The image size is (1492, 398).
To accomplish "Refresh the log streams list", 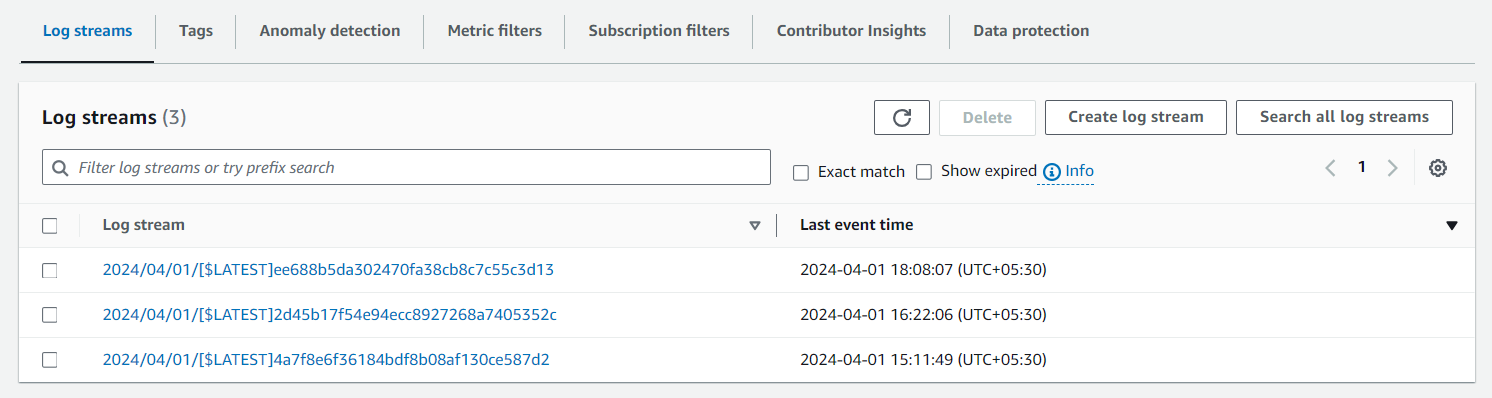I will (902, 117).
